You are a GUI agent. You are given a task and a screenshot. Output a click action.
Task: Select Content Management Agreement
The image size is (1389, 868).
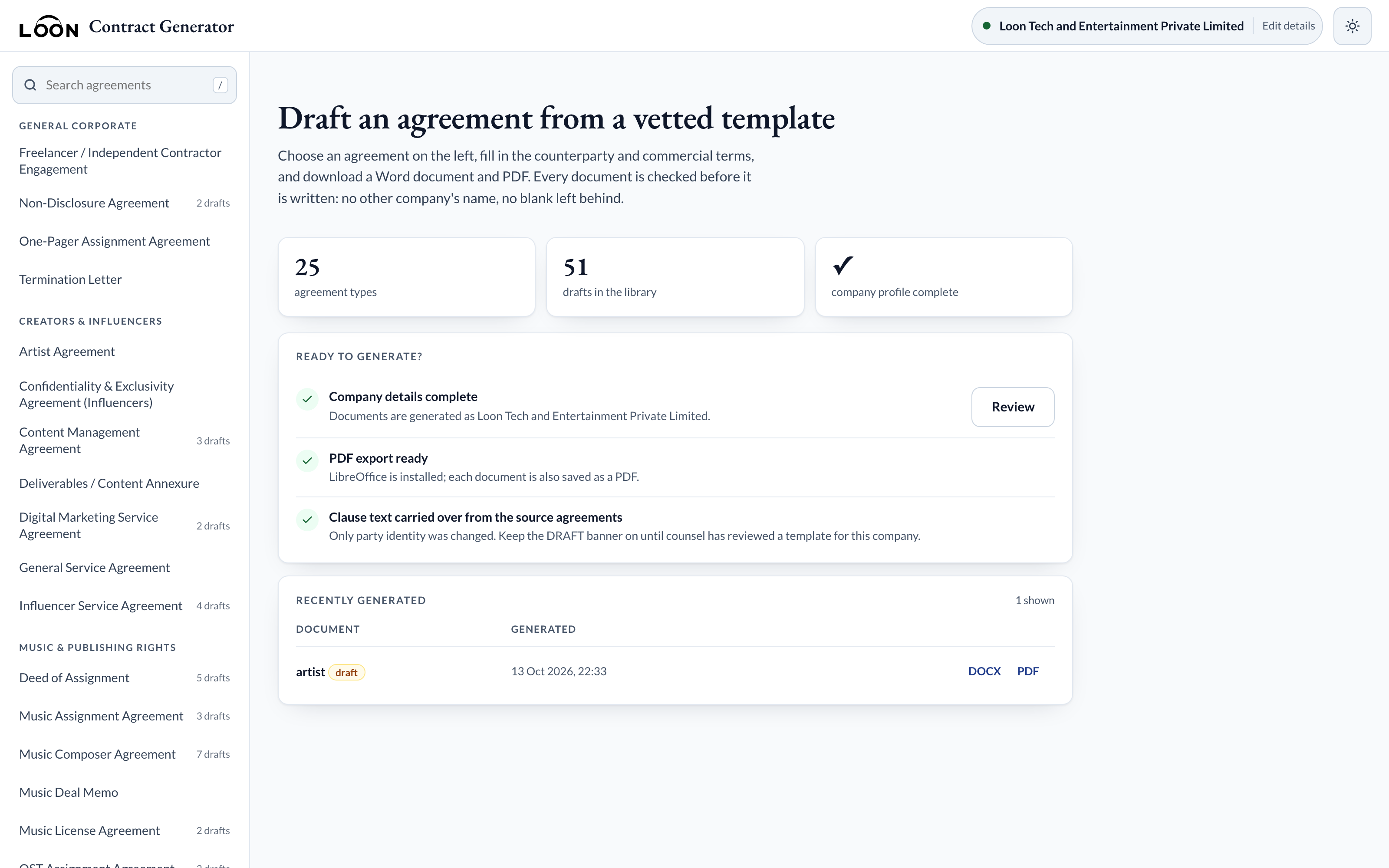[x=125, y=441]
